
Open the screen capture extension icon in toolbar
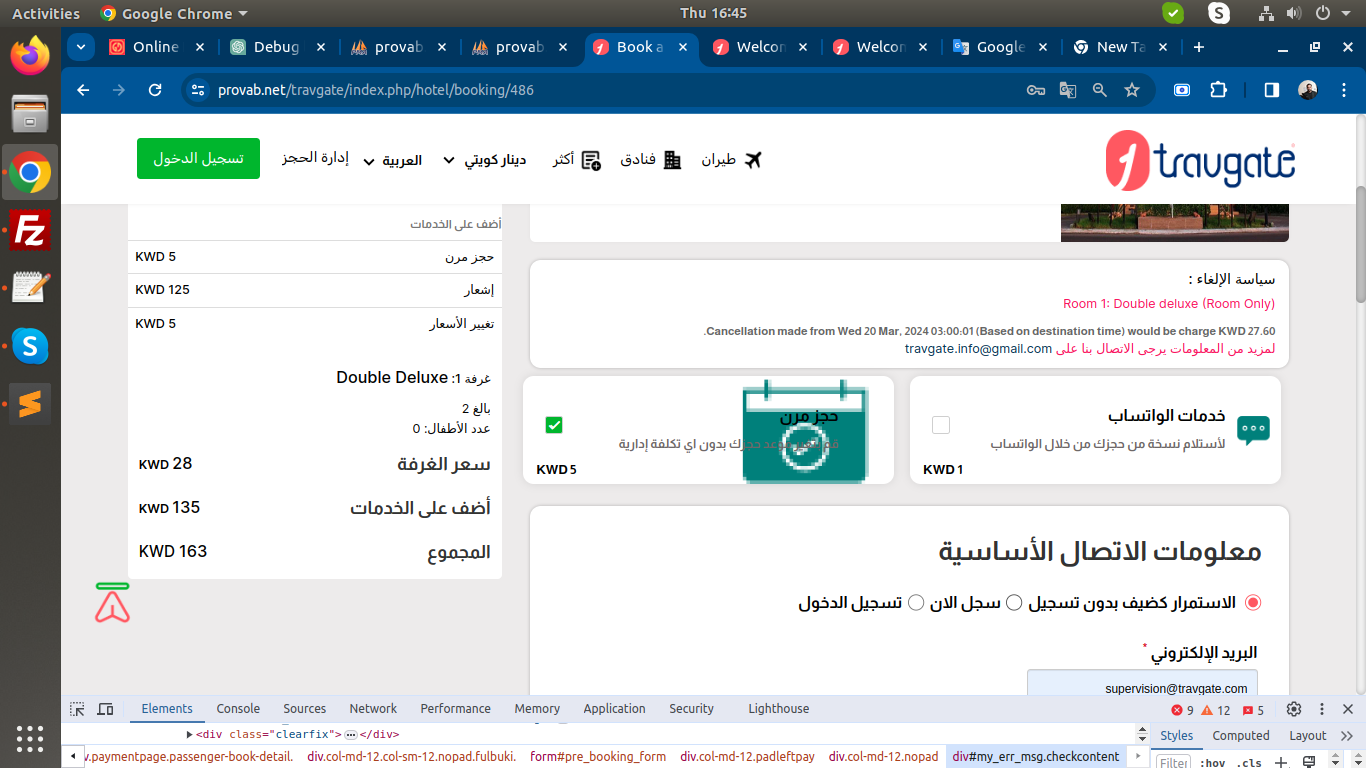point(1182,90)
